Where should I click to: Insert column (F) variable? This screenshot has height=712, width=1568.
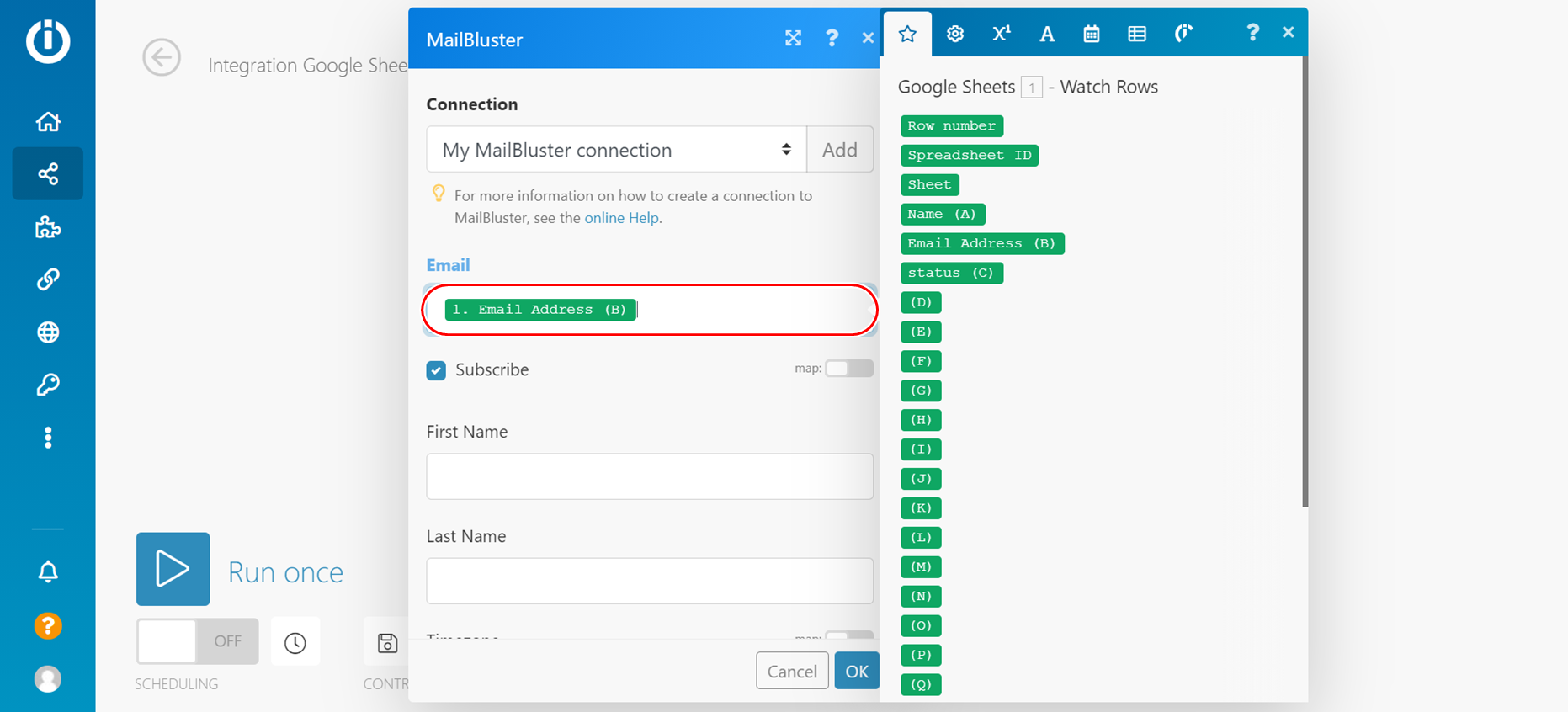[921, 362]
